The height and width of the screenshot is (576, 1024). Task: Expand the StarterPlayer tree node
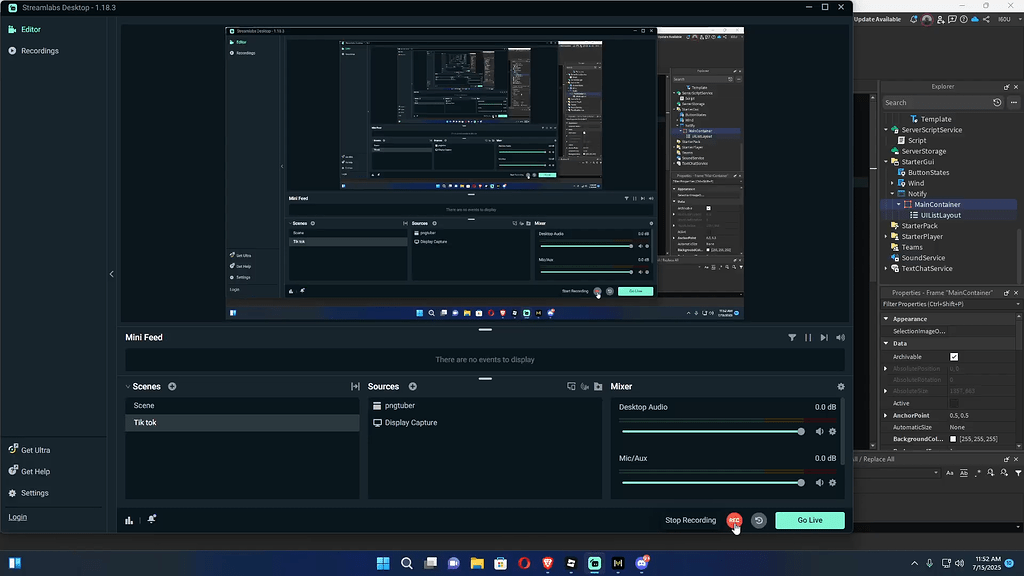click(886, 236)
